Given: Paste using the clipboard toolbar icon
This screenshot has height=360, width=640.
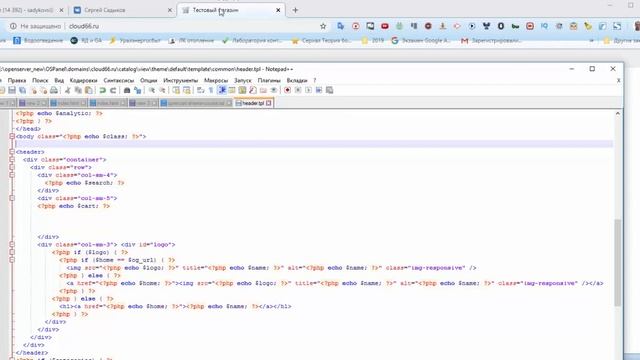Looking at the screenshot, I should point(89,90).
